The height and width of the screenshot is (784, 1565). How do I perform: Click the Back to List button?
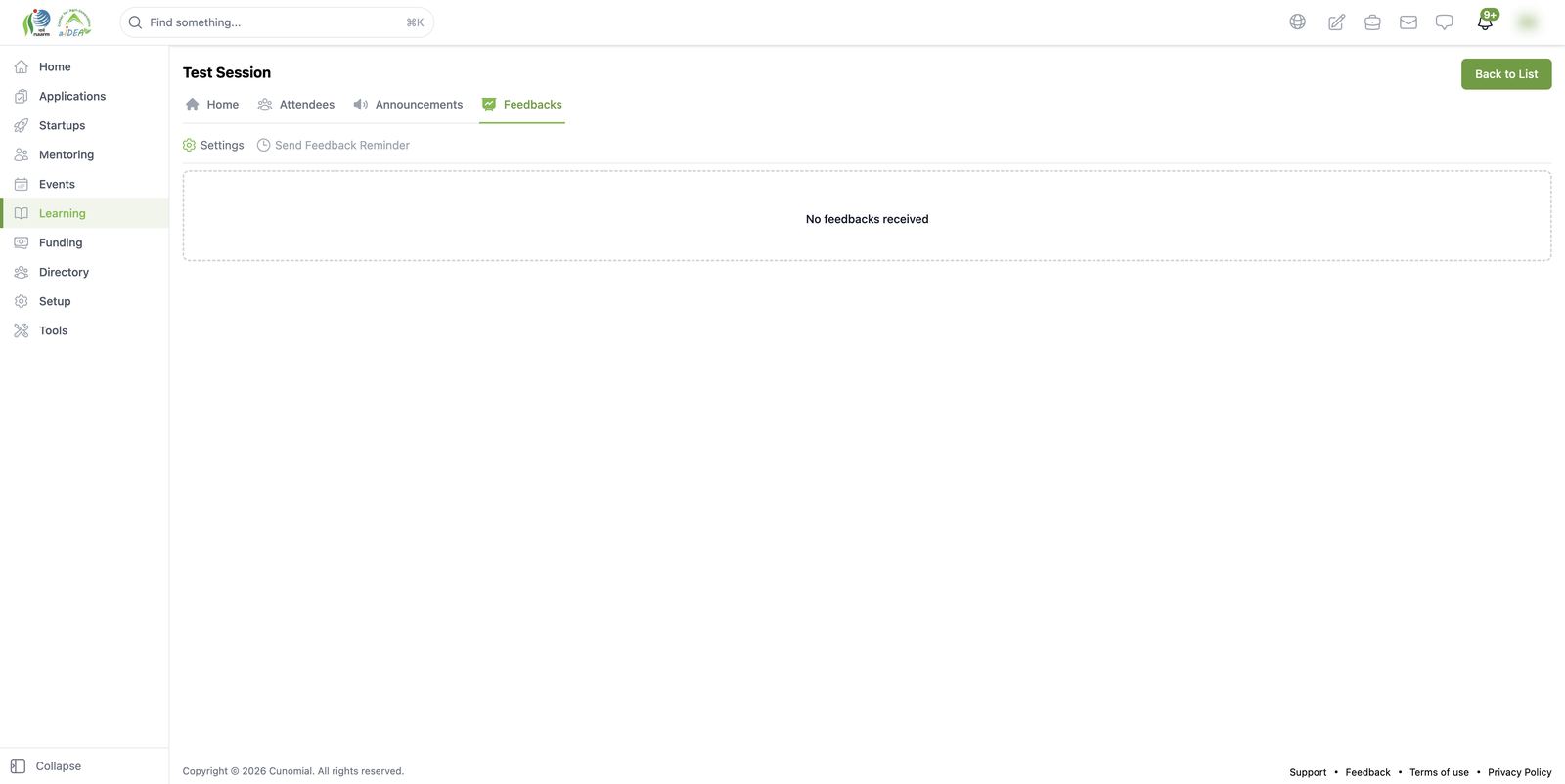click(1506, 74)
